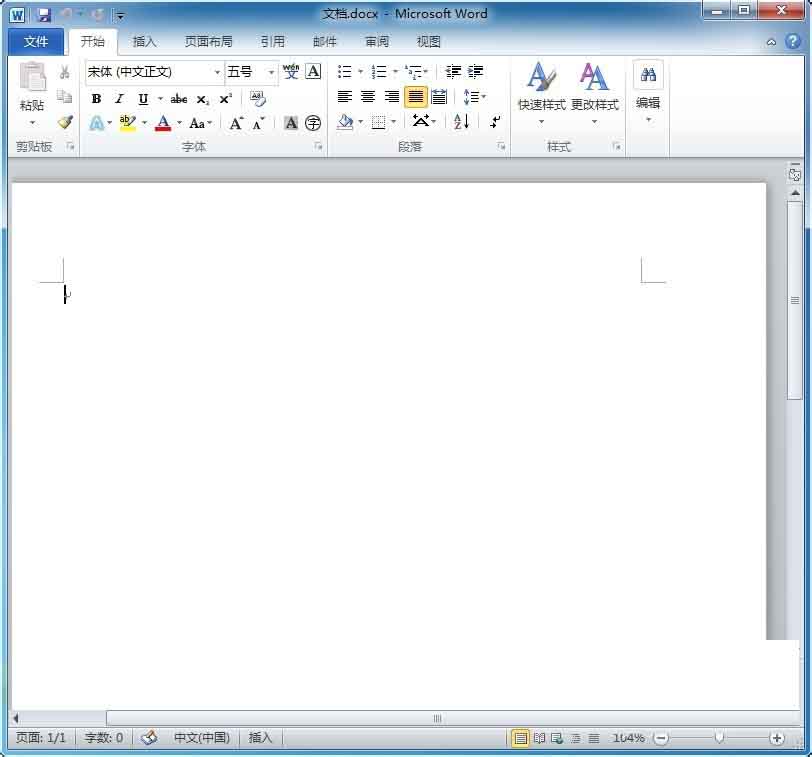Image resolution: width=812 pixels, height=757 pixels.
Task: Switch to the 插入 ribbon tab
Action: pyautogui.click(x=145, y=42)
